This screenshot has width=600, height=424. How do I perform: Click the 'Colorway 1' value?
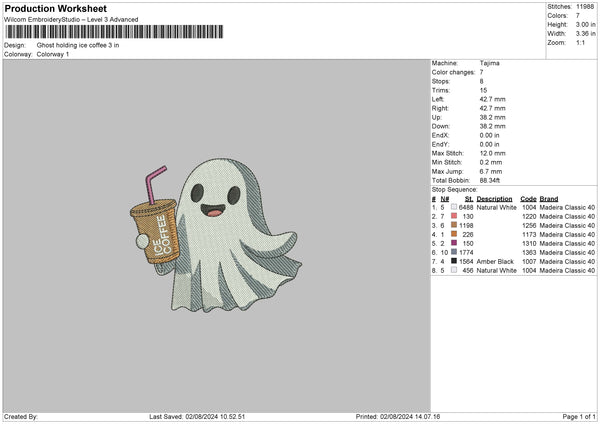click(x=53, y=54)
